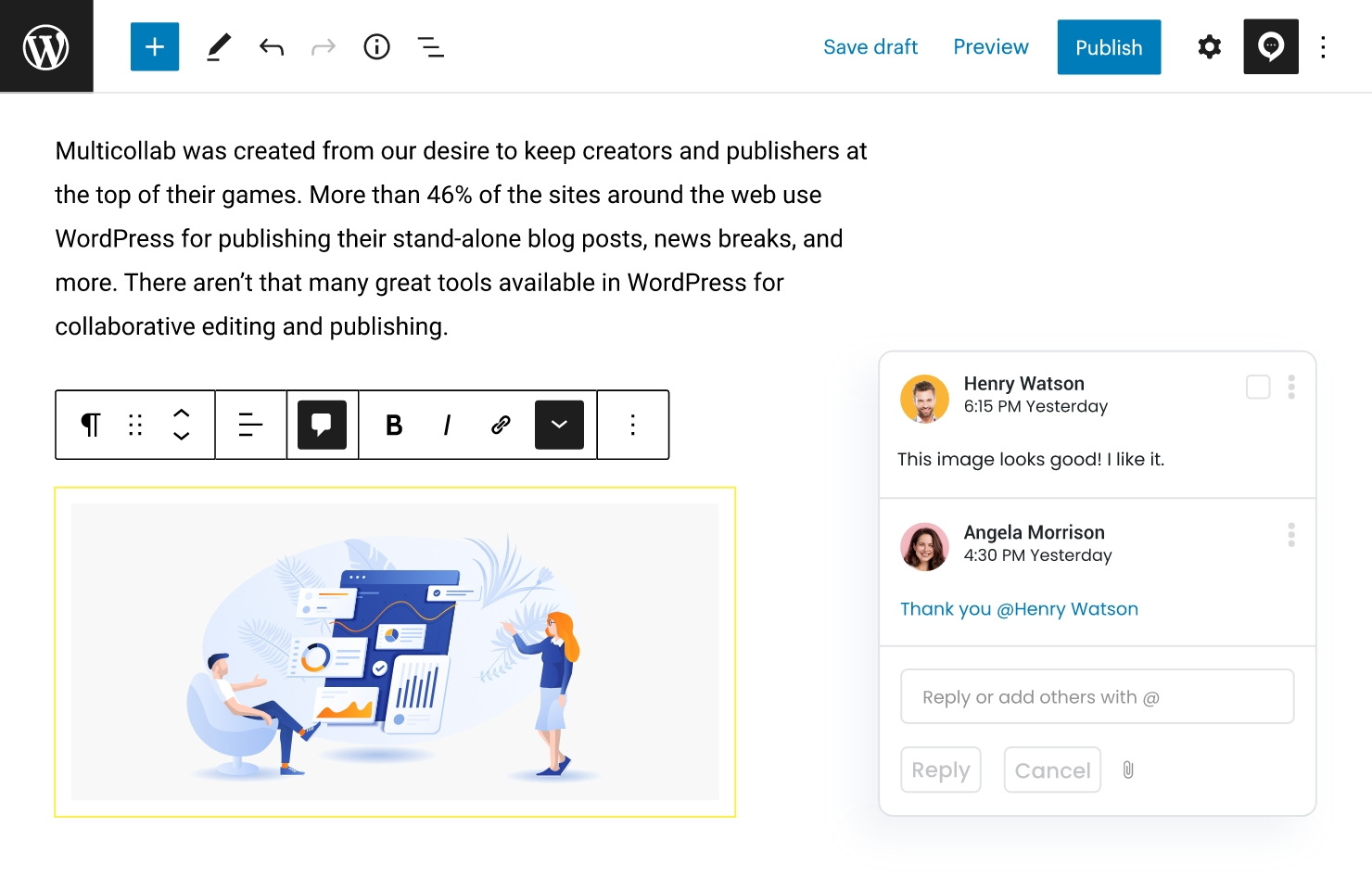Click the Angela Morrison name
This screenshot has height=891, width=1372.
(x=1034, y=532)
